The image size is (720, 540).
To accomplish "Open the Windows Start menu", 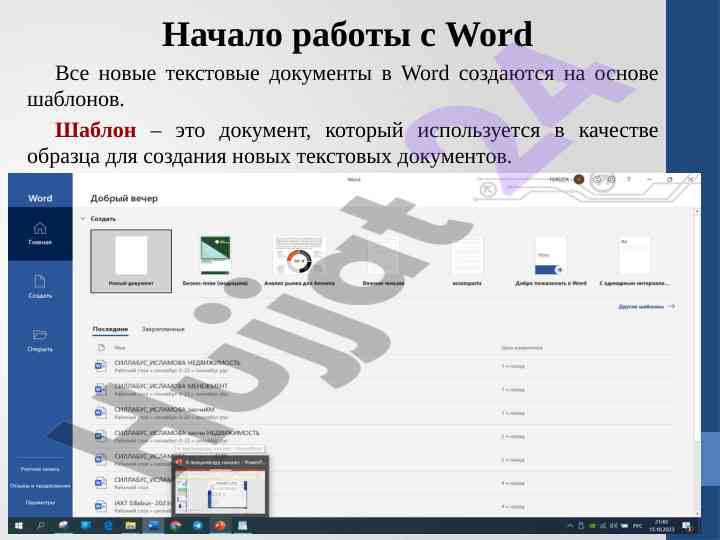I will (x=19, y=525).
